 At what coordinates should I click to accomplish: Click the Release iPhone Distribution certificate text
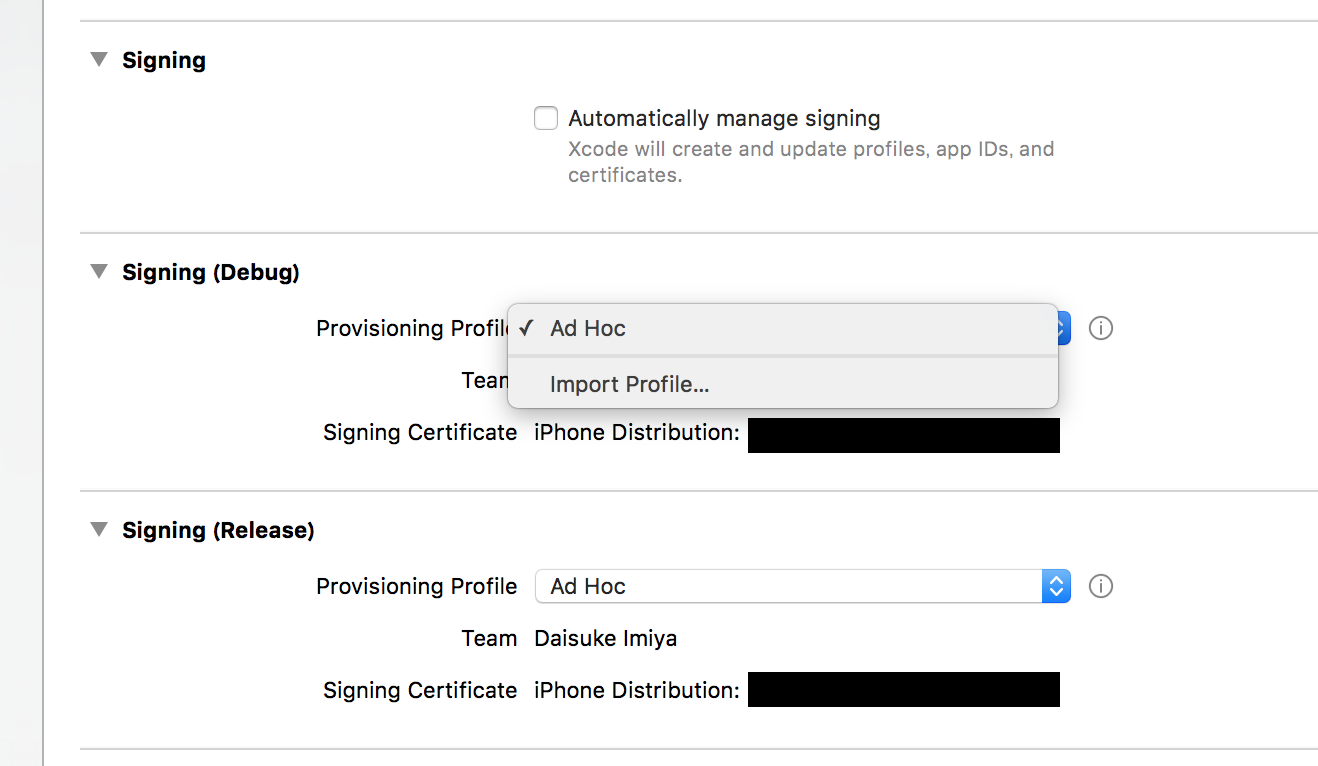tap(637, 690)
